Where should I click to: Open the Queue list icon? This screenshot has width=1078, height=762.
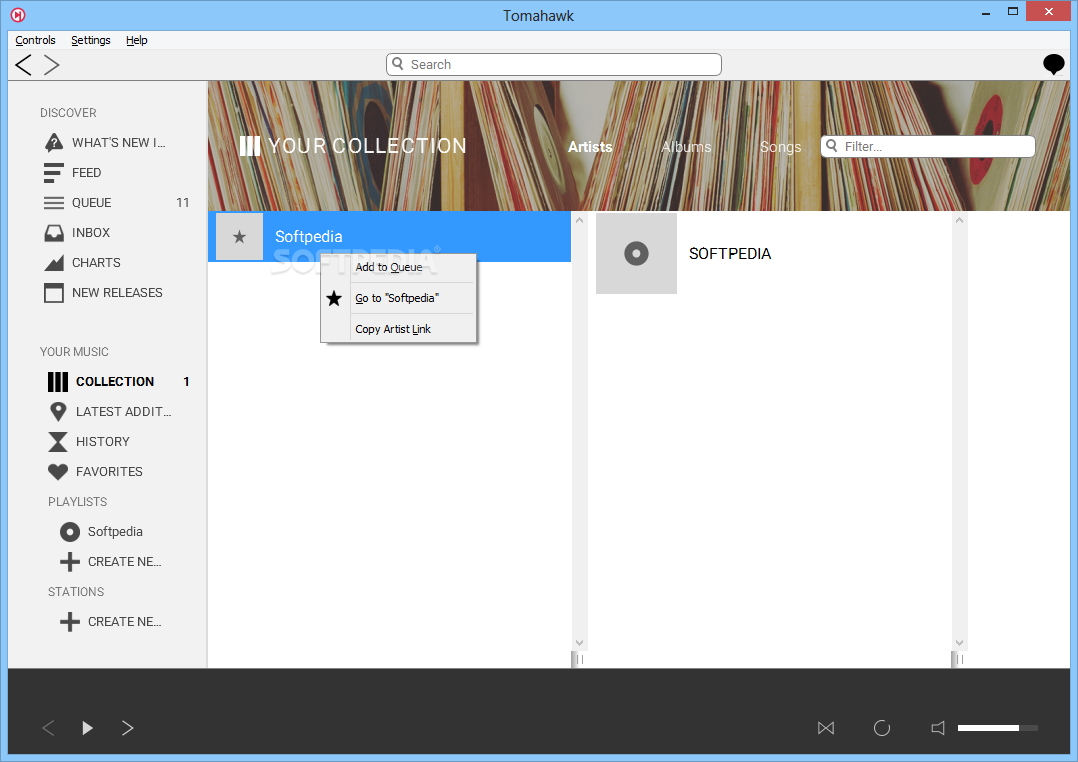pyautogui.click(x=54, y=203)
